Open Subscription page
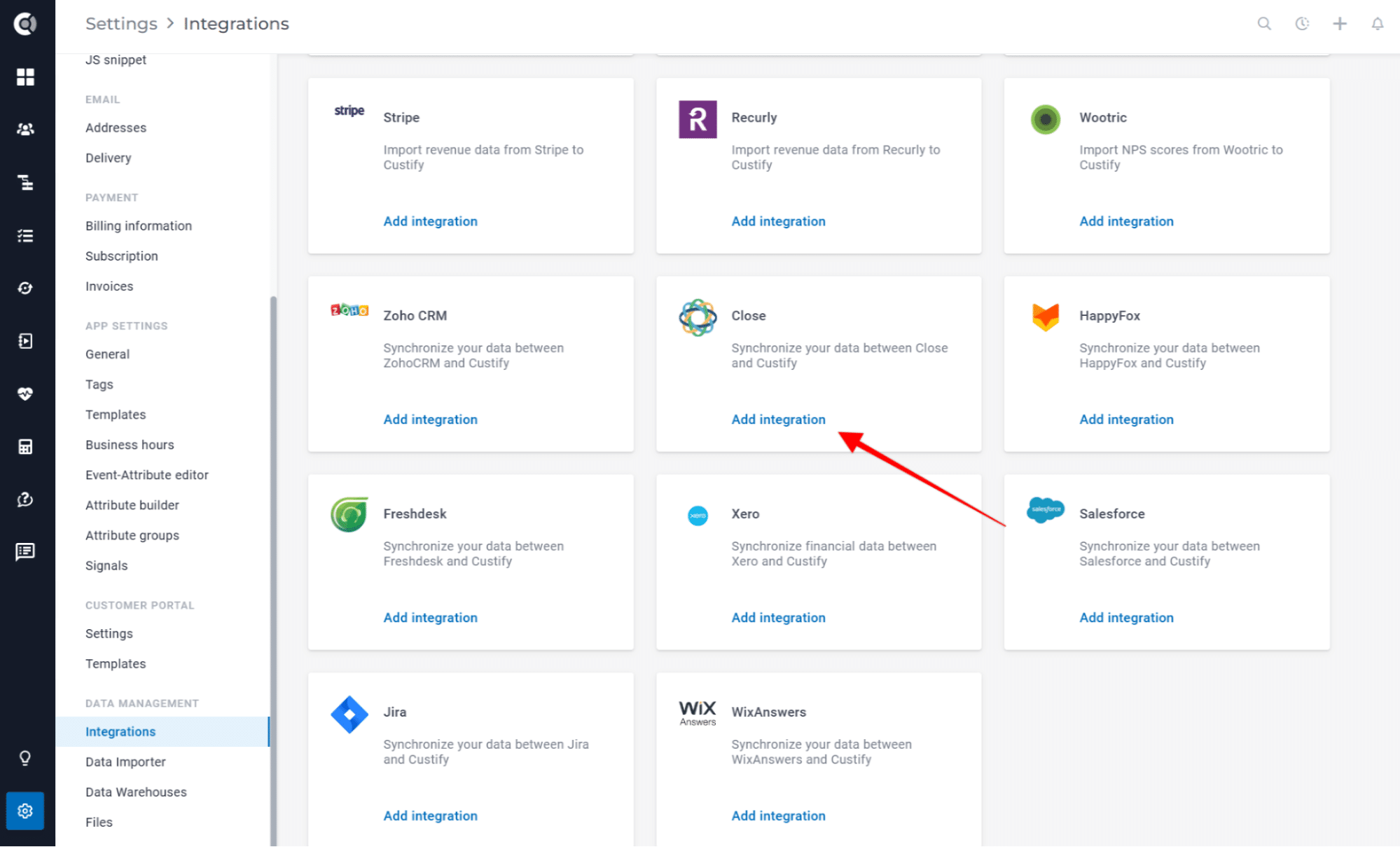 (121, 256)
